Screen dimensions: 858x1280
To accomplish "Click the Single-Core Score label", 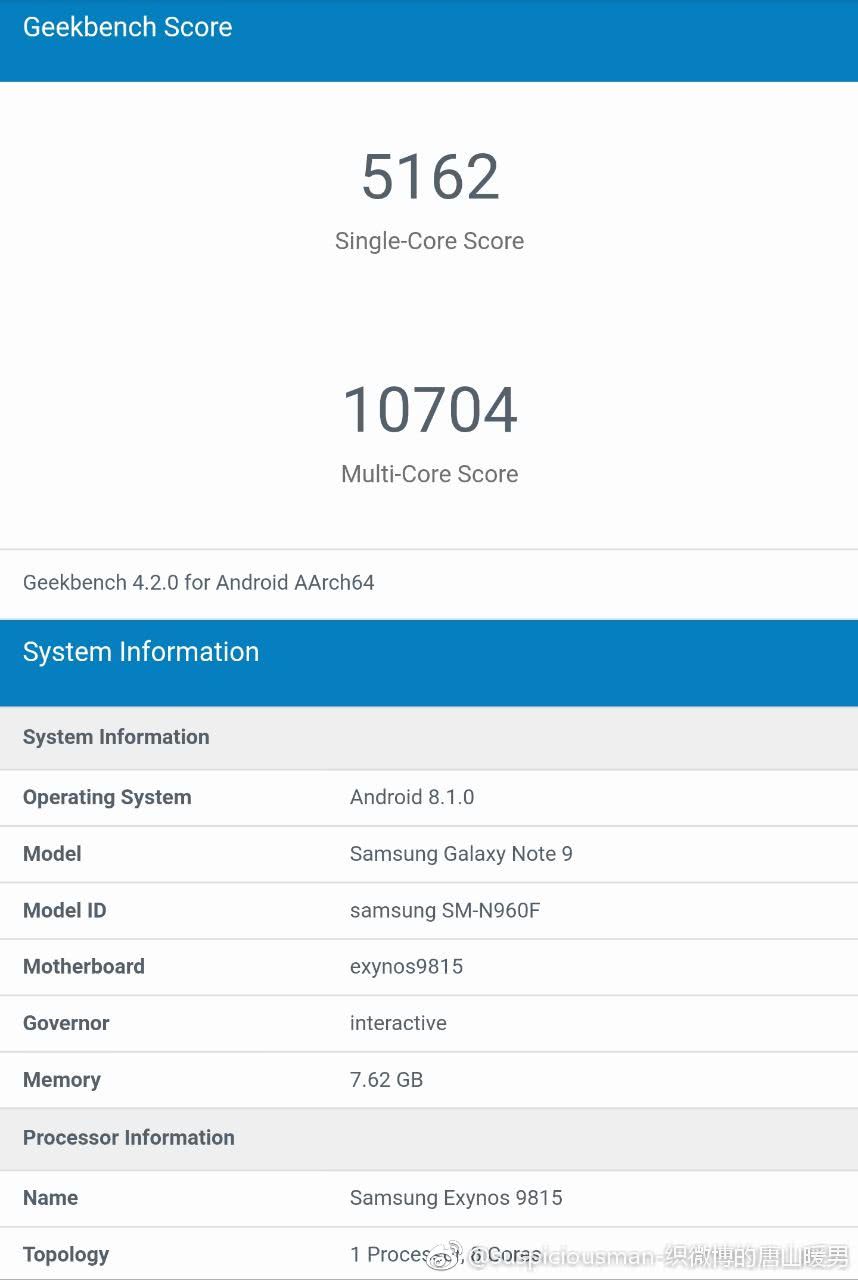I will point(429,241).
